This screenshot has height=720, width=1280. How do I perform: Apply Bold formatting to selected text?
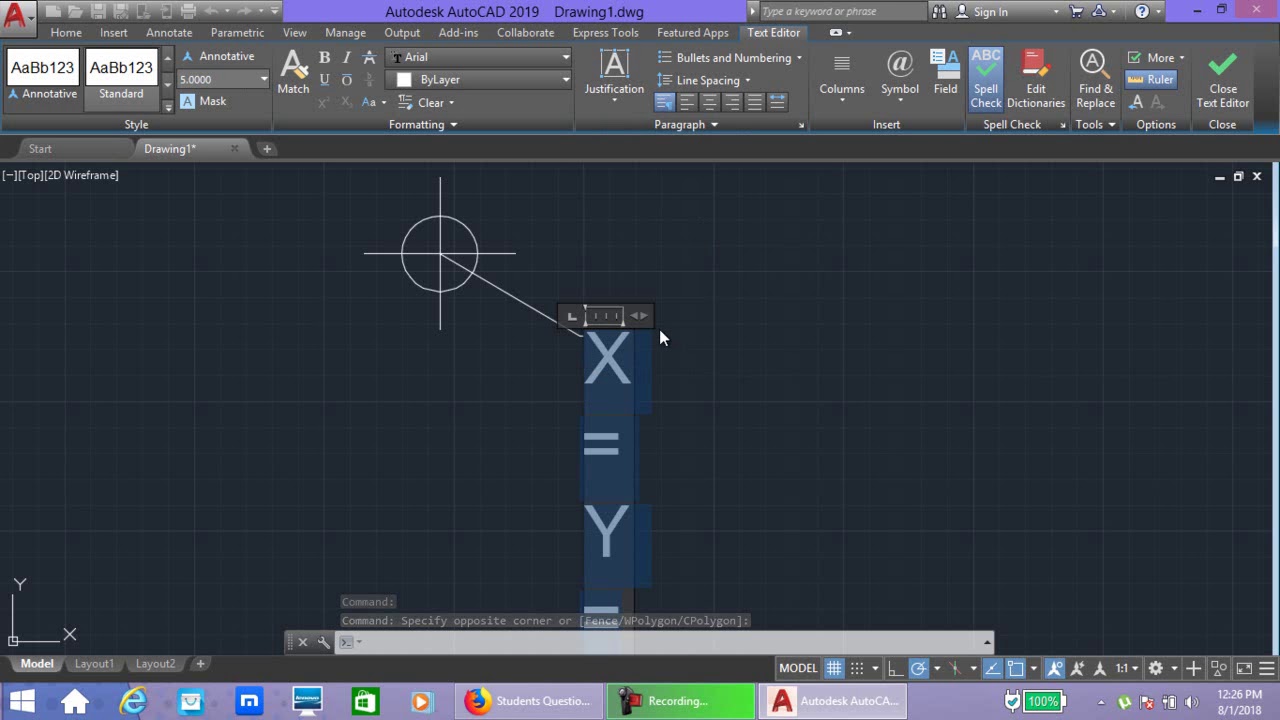click(x=324, y=58)
